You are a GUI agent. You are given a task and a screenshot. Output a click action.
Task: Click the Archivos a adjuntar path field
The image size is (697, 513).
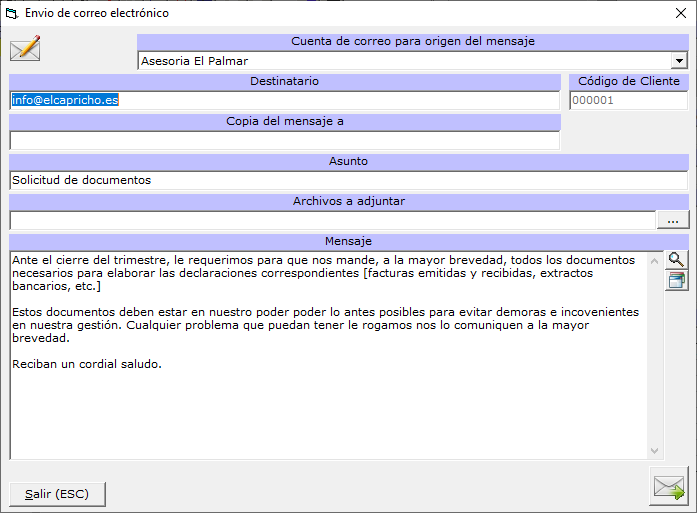tap(332, 220)
